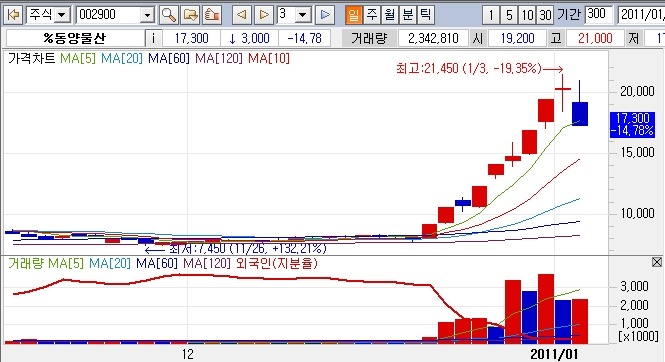The height and width of the screenshot is (362, 665).
Task: Select the 10 interval button
Action: click(527, 16)
